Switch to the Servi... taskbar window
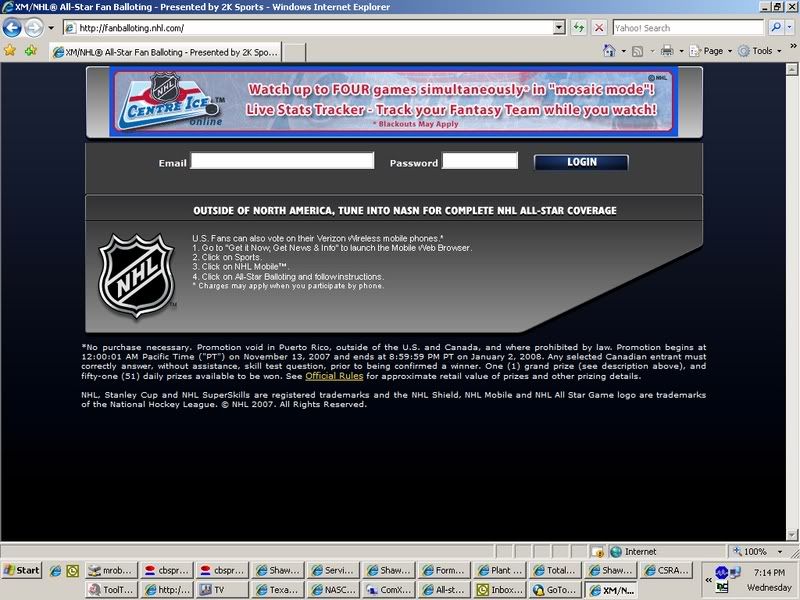Screen dimensions: 800x600 pos(332,570)
